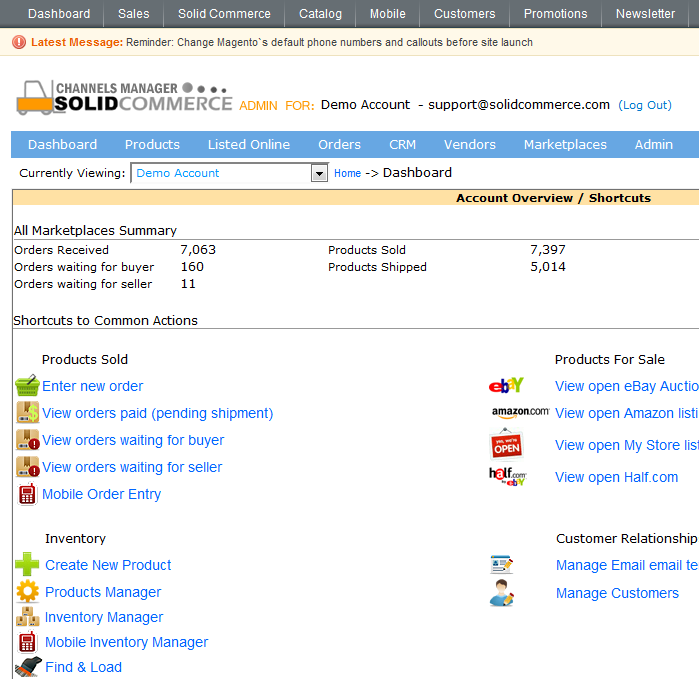Open View open eBay Auctions link
The height and width of the screenshot is (679, 699).
click(x=627, y=386)
